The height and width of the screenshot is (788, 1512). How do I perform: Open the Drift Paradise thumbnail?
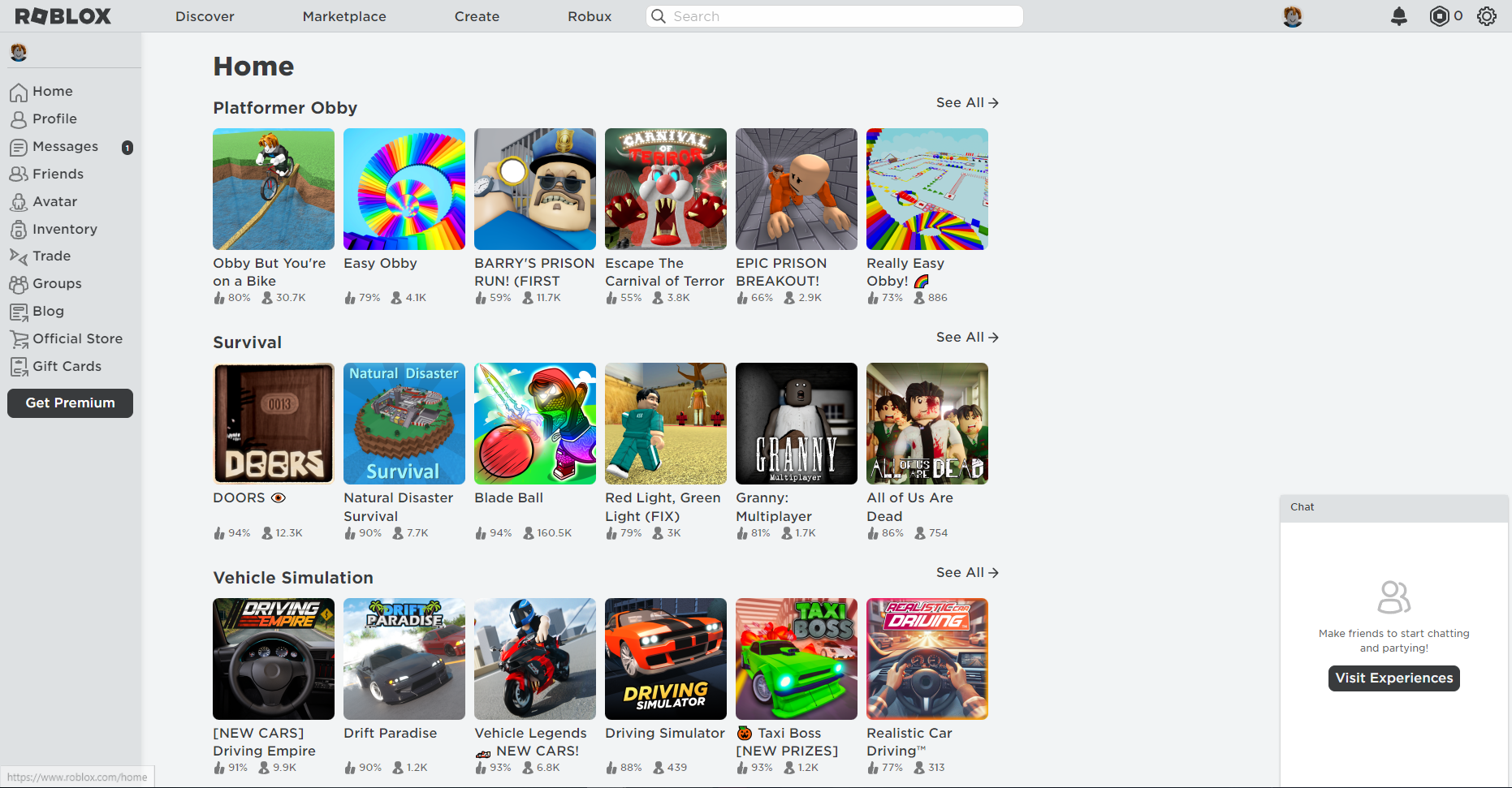click(404, 659)
